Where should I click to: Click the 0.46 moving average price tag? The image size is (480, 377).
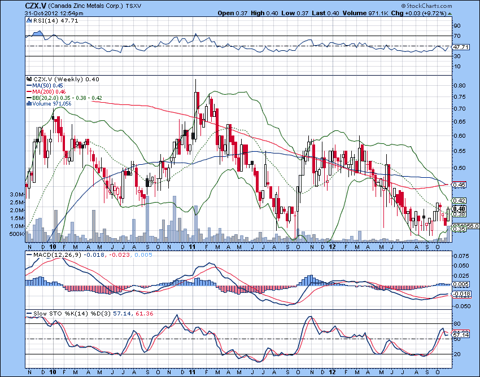[x=459, y=184]
